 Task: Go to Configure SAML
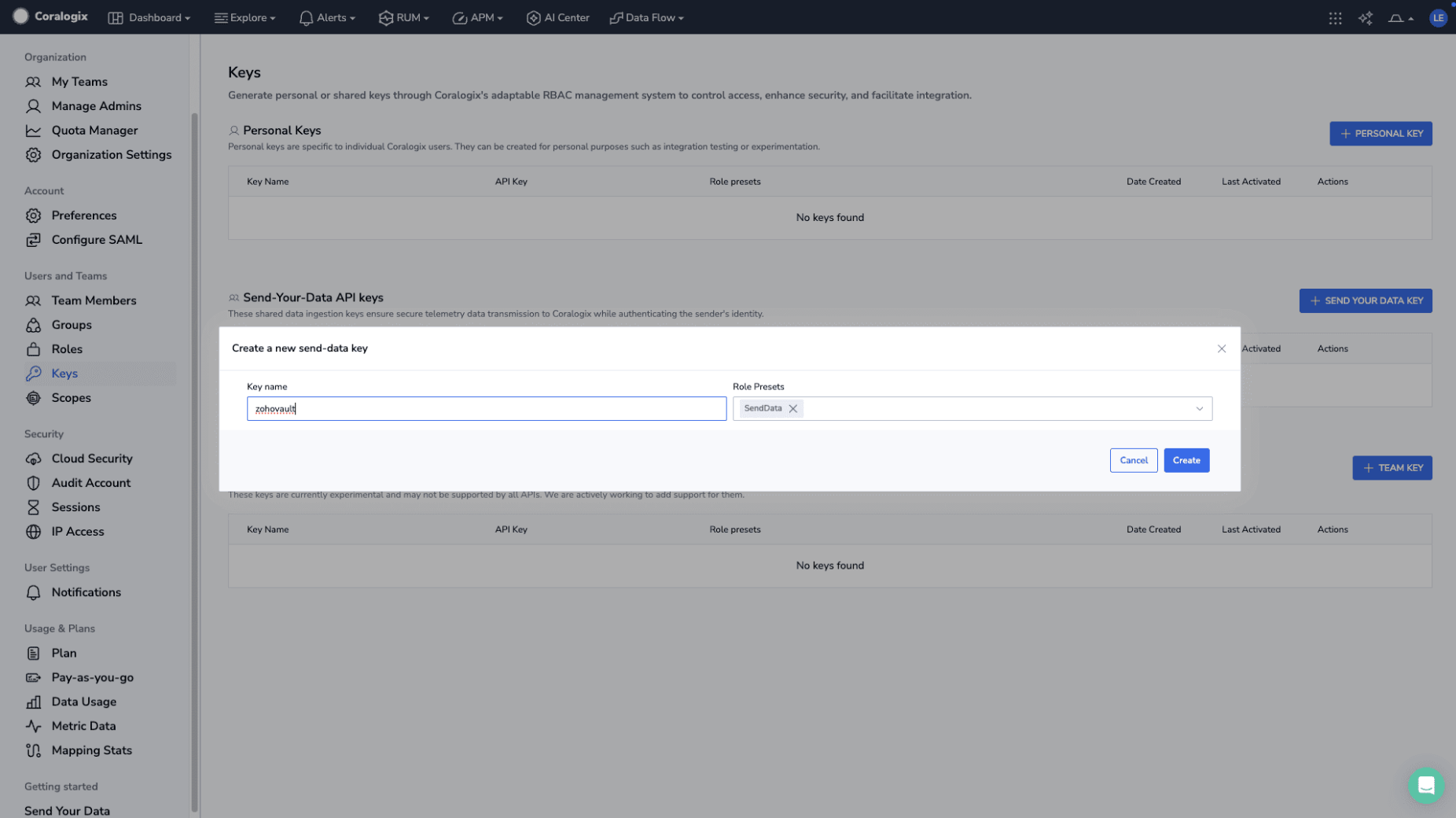coord(97,240)
